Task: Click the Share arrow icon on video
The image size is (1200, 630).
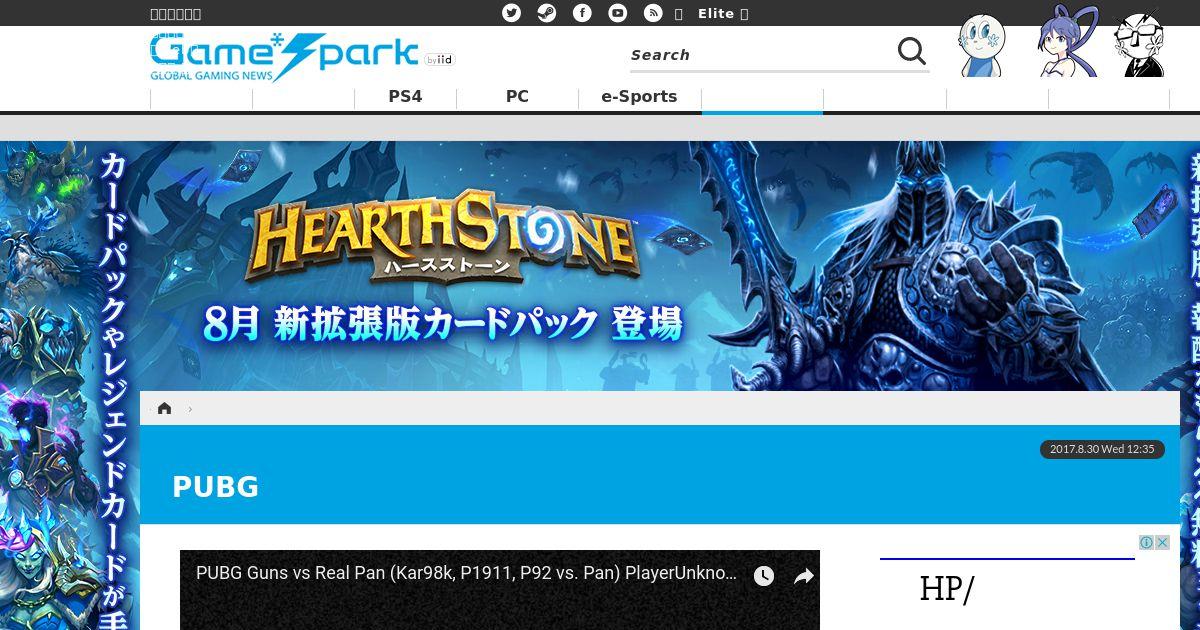Action: 804,576
